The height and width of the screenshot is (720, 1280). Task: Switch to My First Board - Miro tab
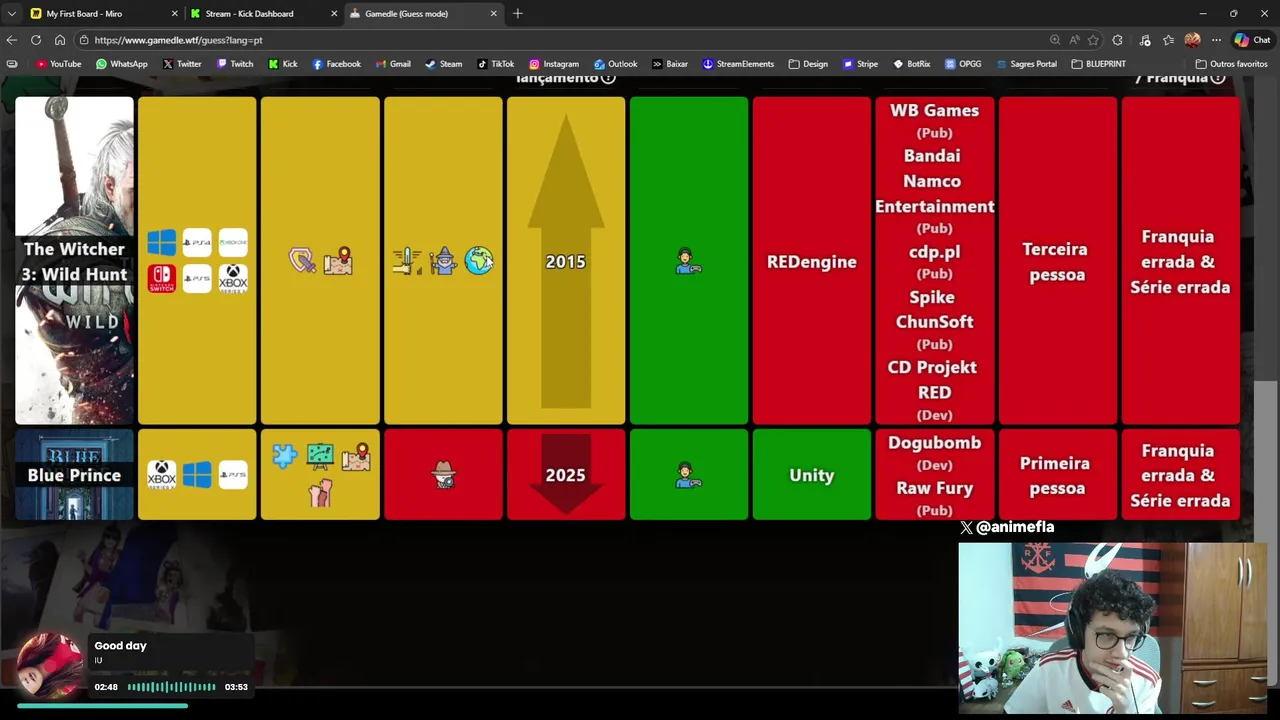click(102, 14)
